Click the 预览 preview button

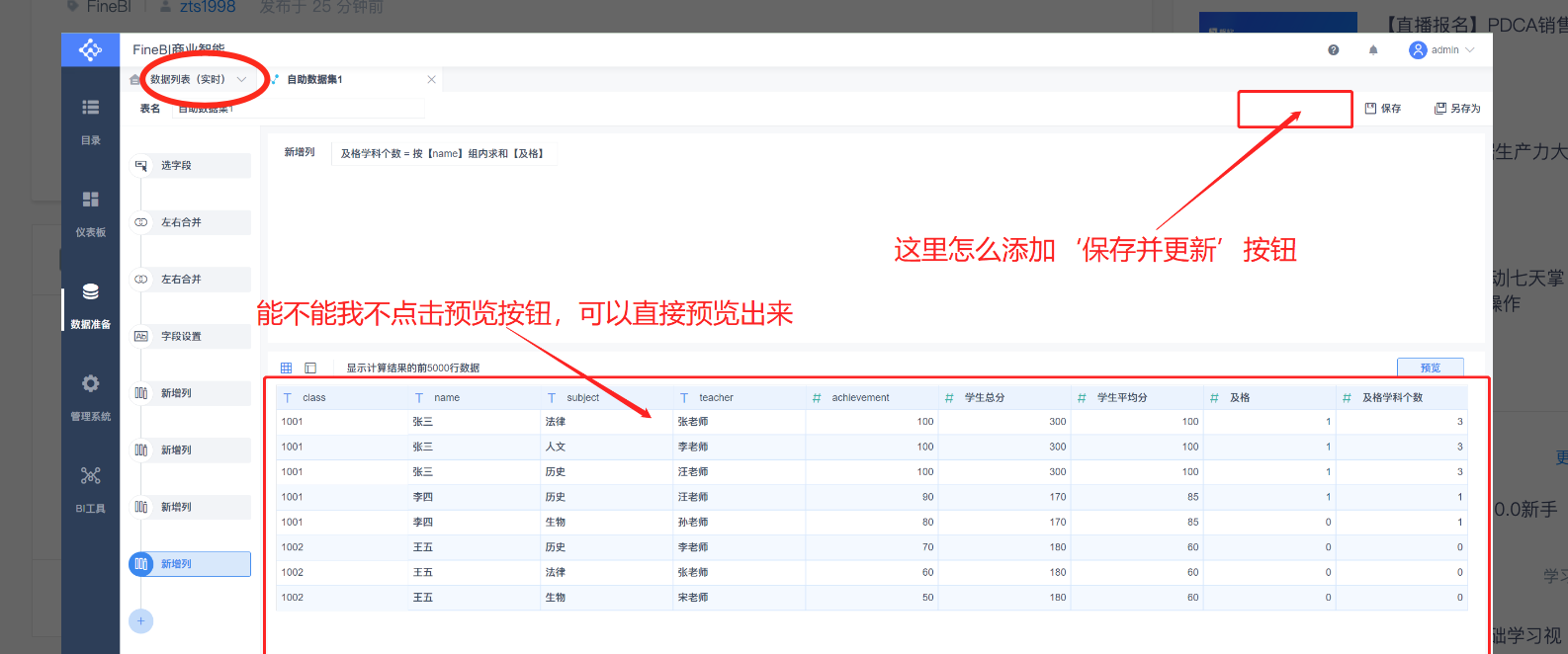(x=1430, y=368)
